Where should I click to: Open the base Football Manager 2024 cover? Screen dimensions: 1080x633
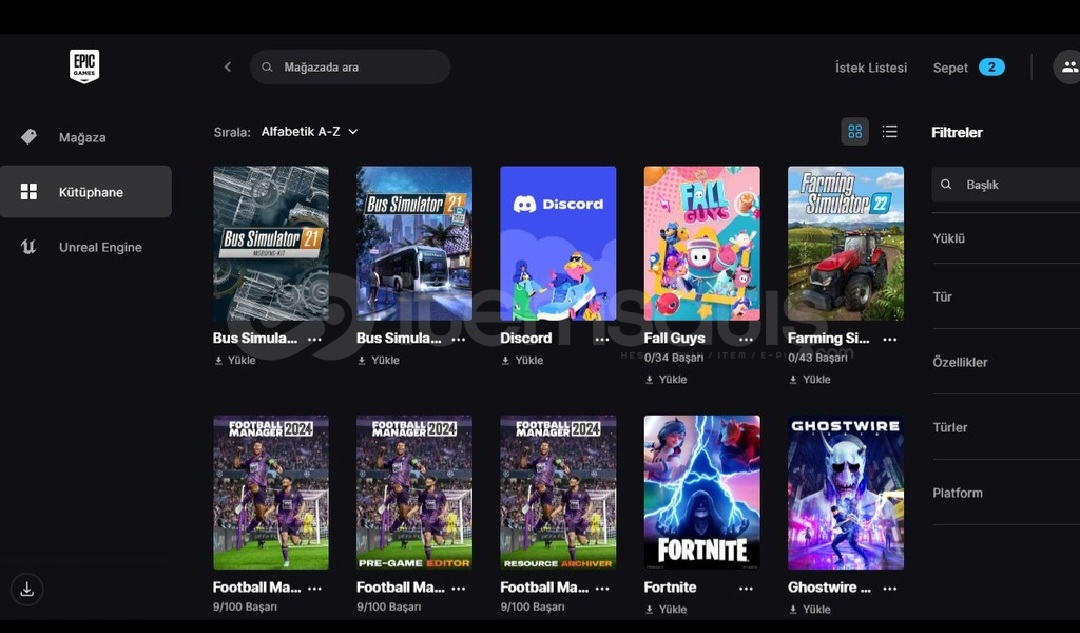pos(271,492)
